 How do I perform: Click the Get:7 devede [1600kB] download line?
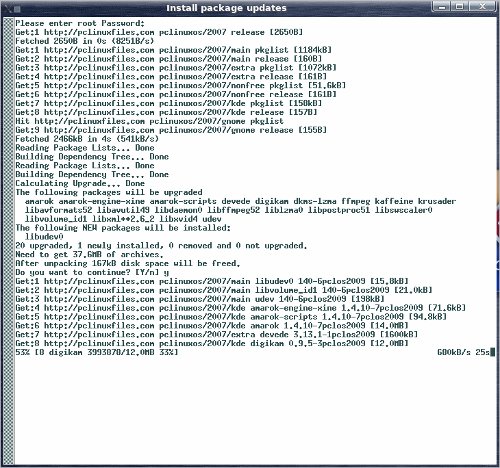click(x=216, y=334)
